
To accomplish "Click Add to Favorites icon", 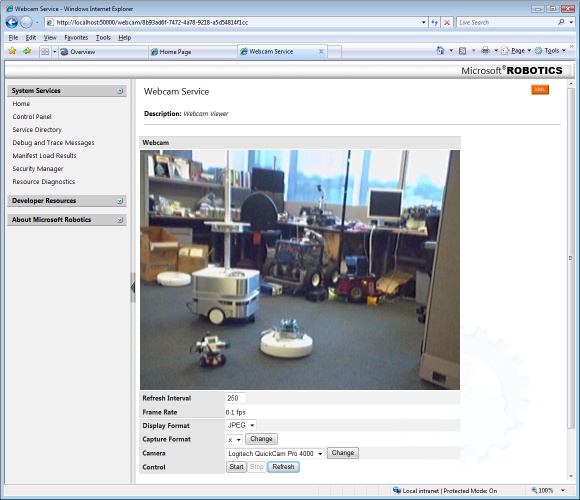I will (27, 51).
